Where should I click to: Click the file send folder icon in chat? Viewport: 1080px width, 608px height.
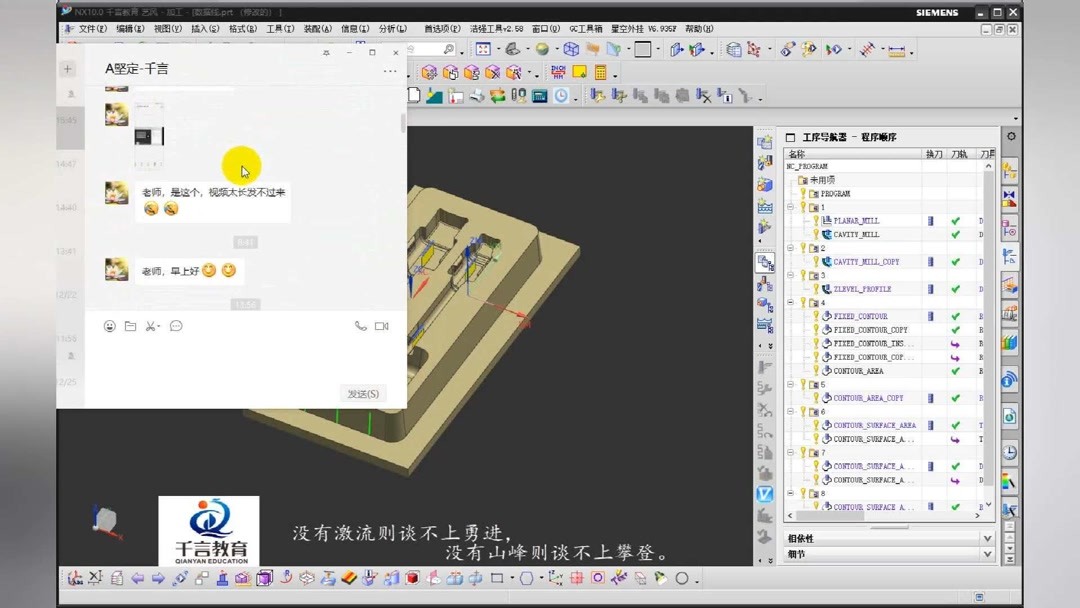point(131,325)
